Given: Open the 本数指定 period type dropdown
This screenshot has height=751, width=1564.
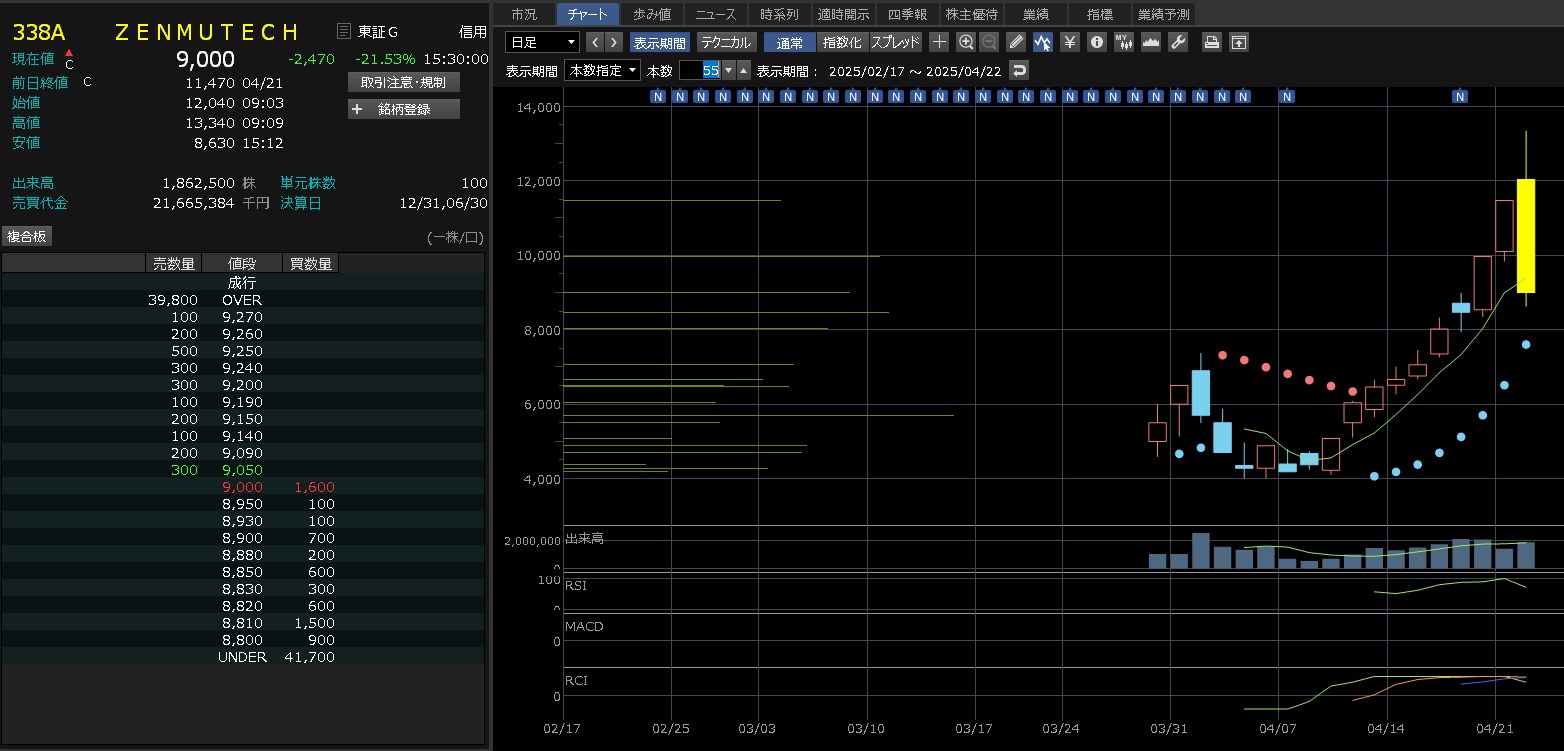Looking at the screenshot, I should (x=602, y=70).
